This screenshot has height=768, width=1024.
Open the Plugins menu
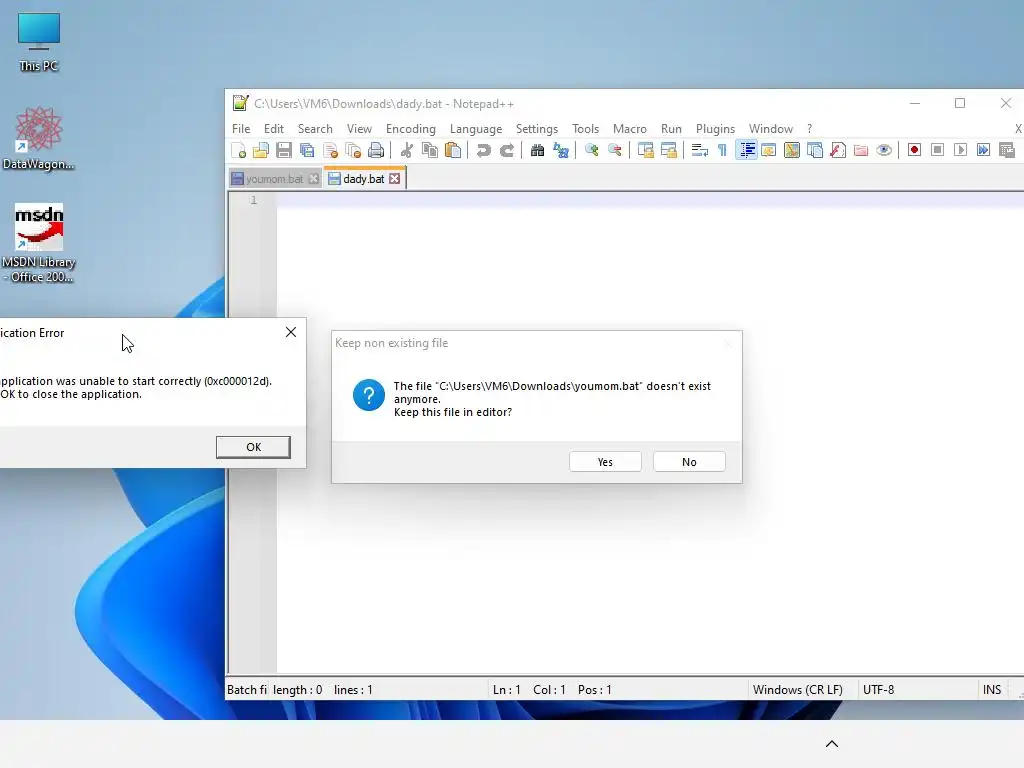click(715, 129)
